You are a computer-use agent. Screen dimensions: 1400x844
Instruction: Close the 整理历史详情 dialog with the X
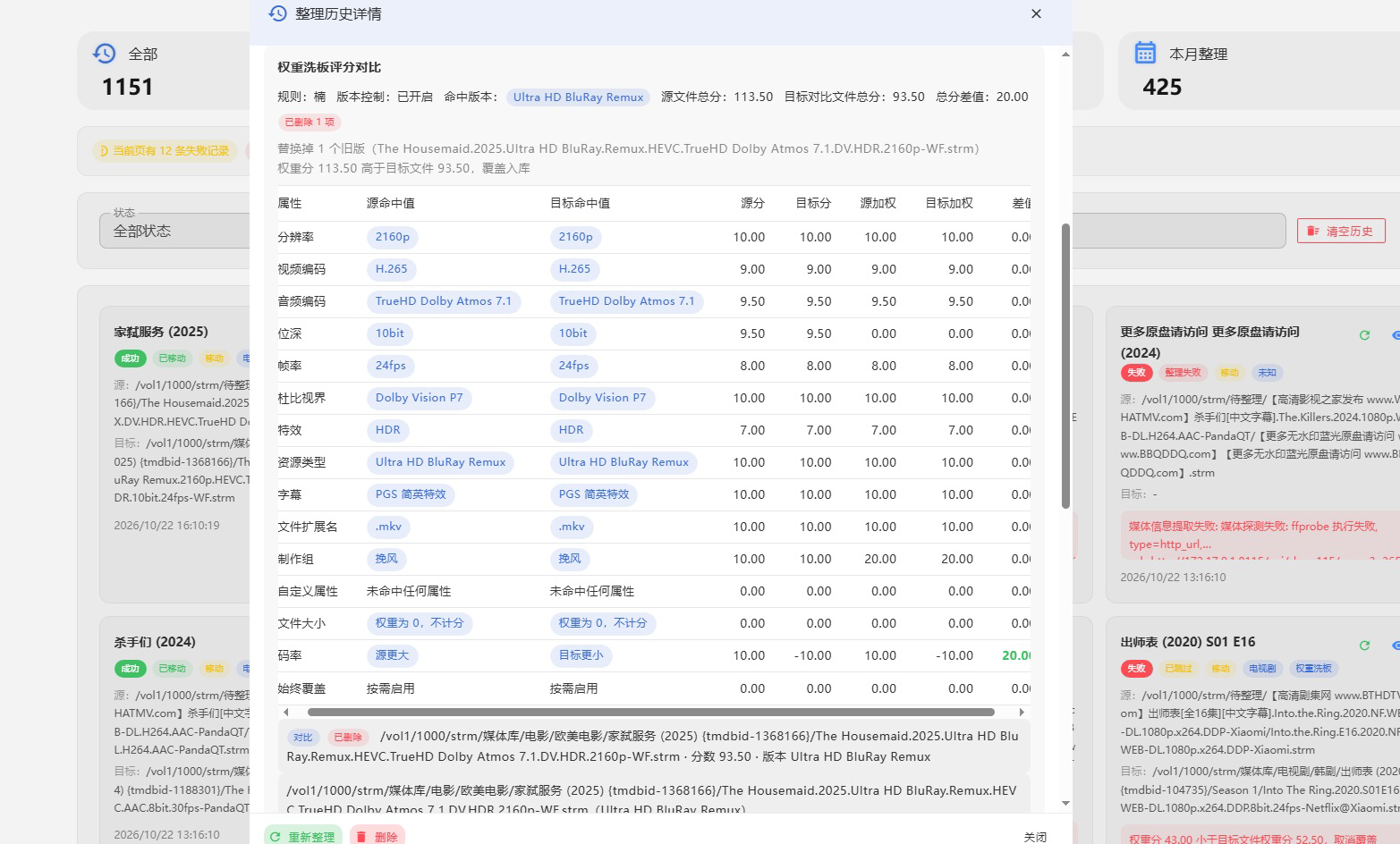click(1036, 13)
